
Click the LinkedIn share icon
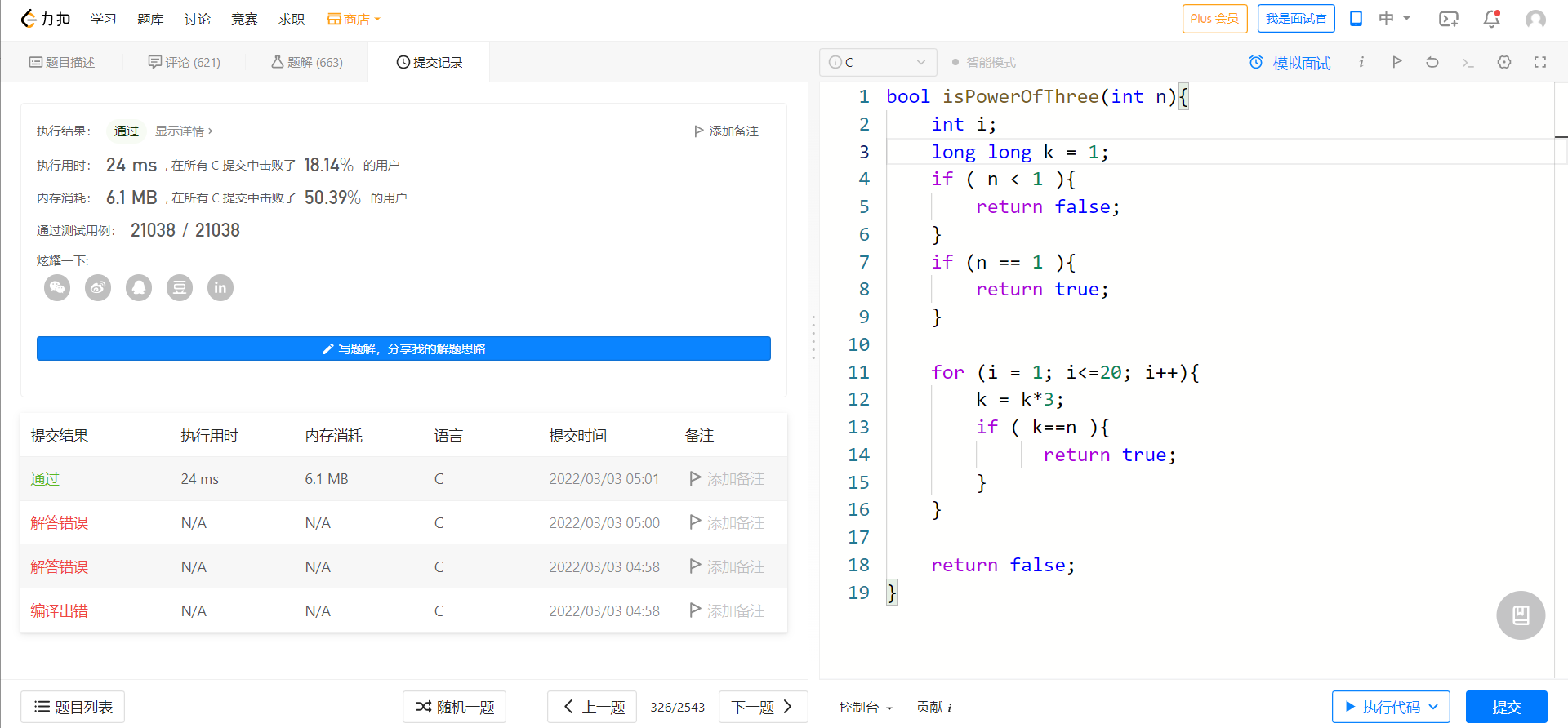pyautogui.click(x=220, y=287)
